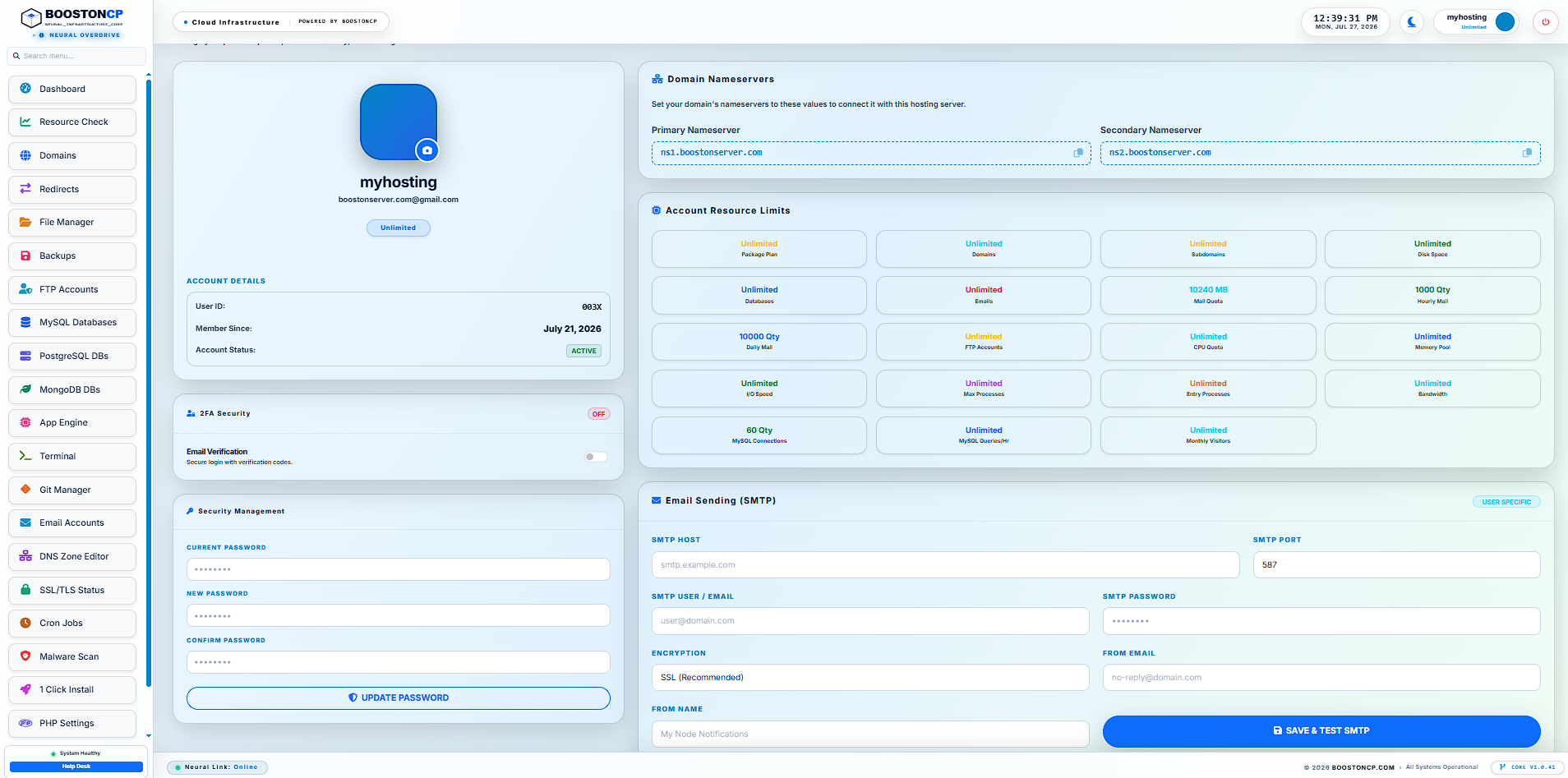Focus the sidebar Search menu field

pos(76,56)
